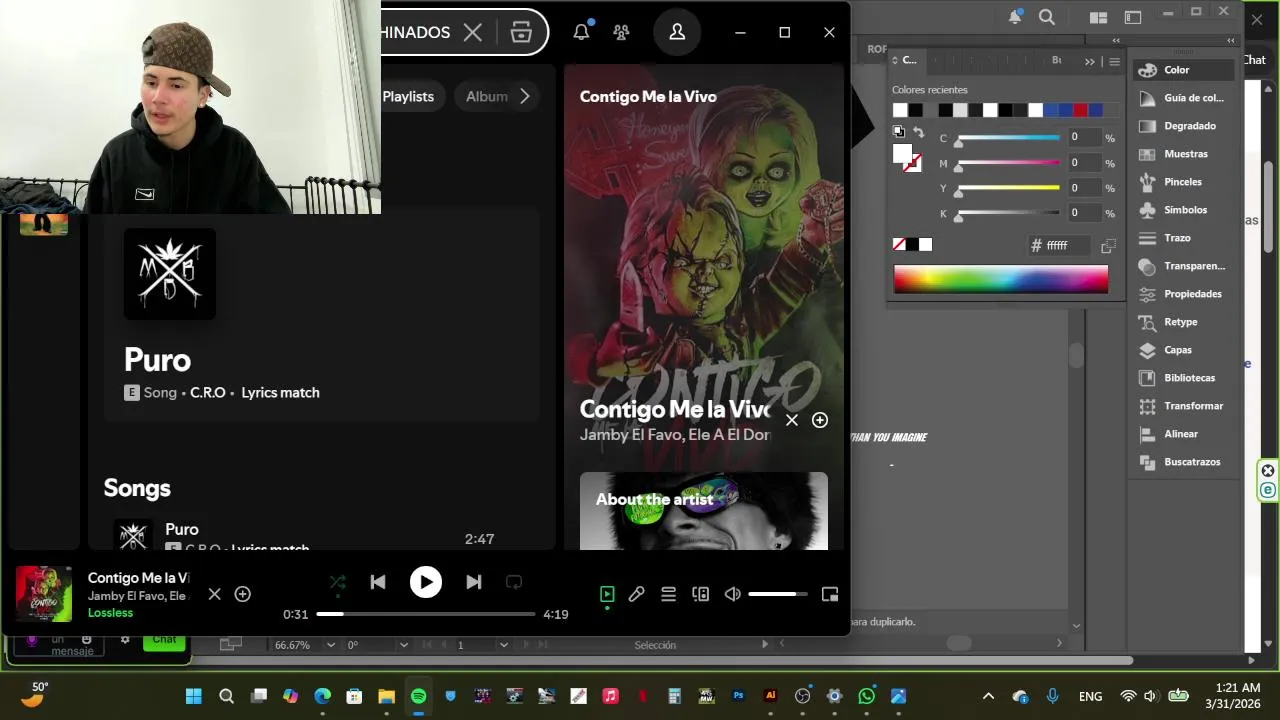This screenshot has width=1280, height=720.
Task: Open Illustrator rotation angle dropdown
Action: (404, 645)
